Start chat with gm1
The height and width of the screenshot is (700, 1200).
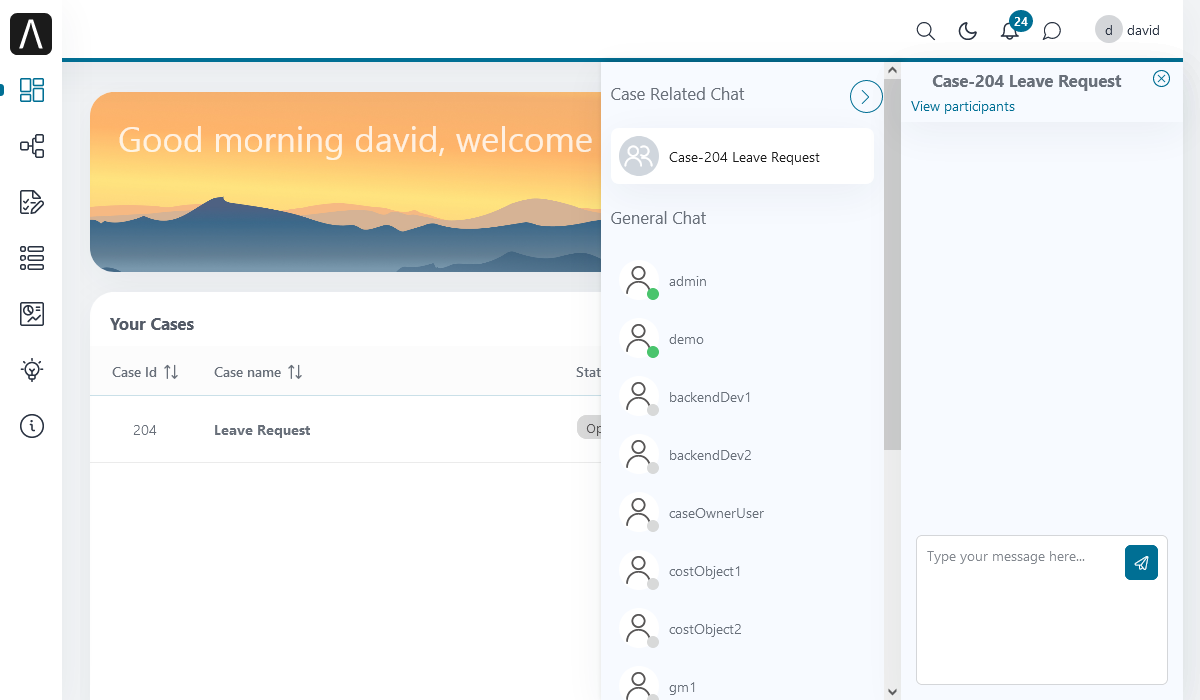point(742,686)
